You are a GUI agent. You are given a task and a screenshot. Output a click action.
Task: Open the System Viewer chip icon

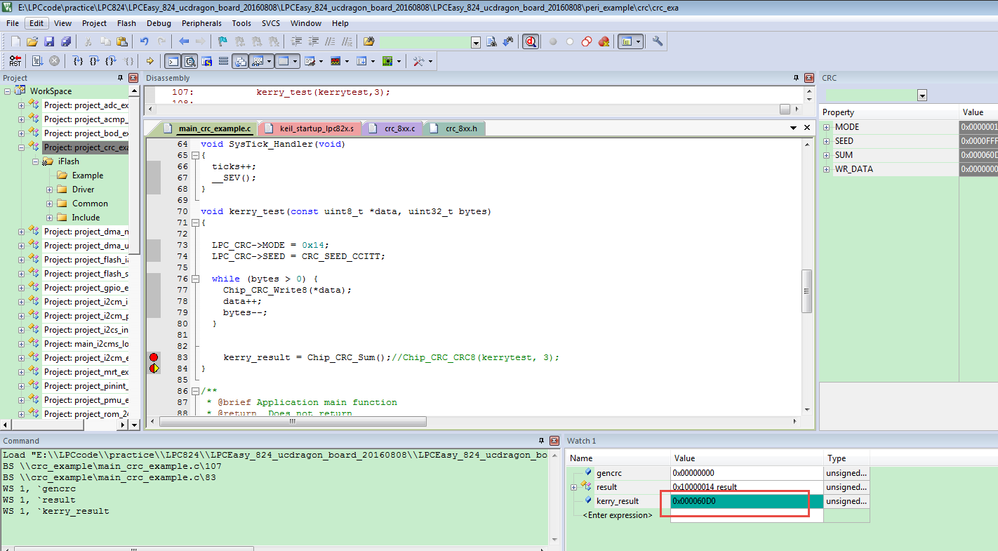coord(387,61)
